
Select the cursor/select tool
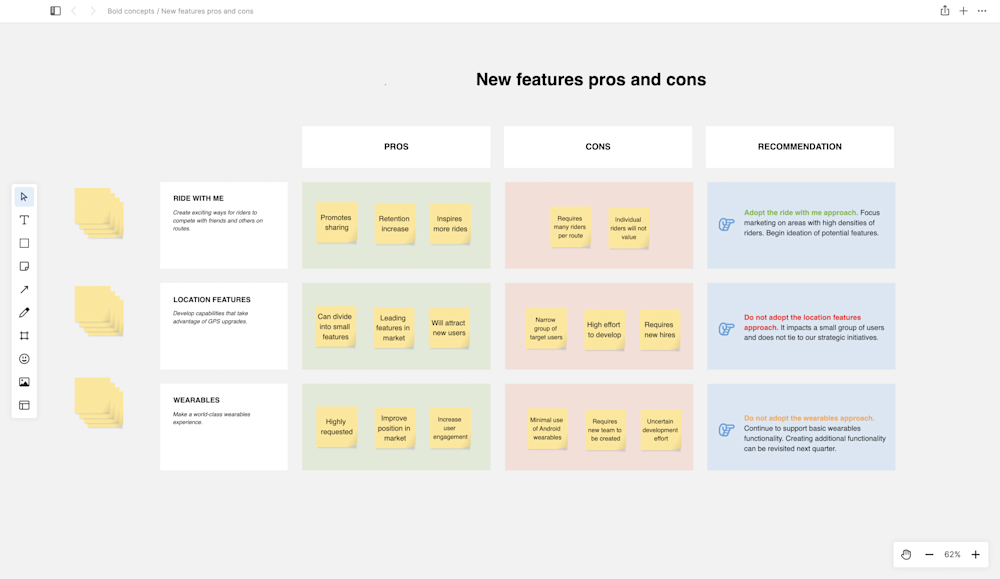[x=24, y=196]
